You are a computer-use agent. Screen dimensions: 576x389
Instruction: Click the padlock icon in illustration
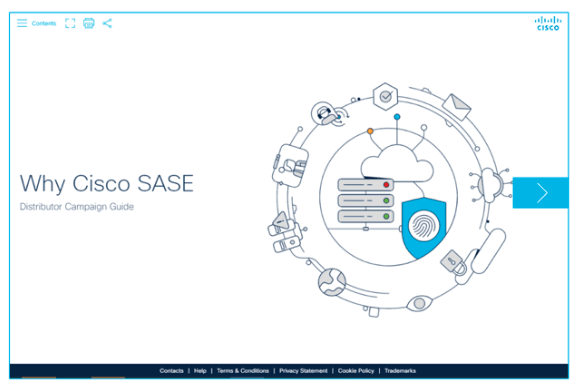(454, 262)
